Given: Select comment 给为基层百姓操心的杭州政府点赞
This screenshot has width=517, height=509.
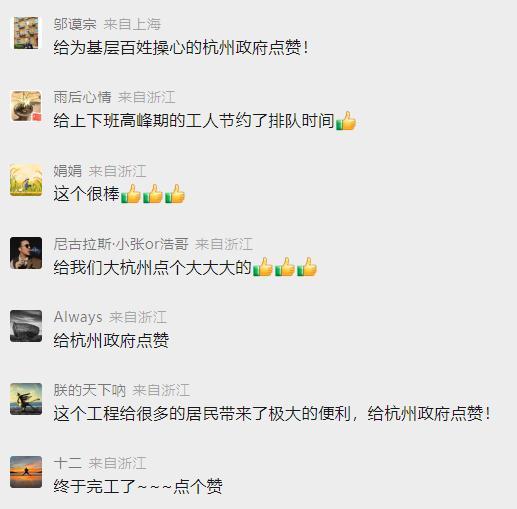Looking at the screenshot, I should [182, 47].
